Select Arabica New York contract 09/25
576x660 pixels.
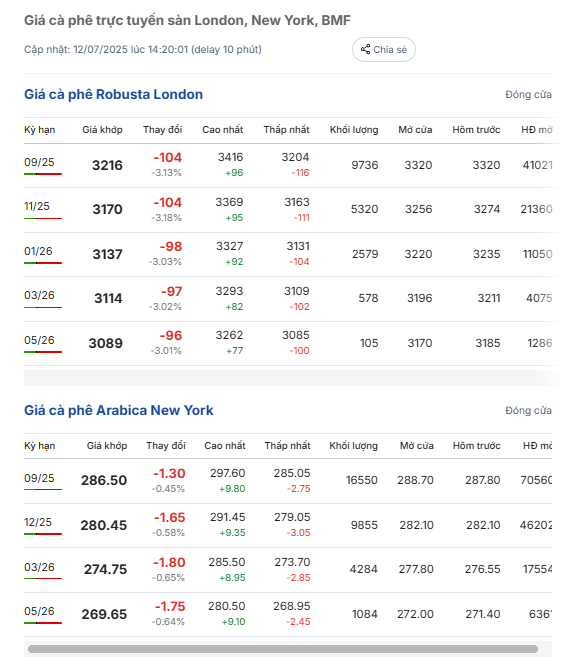pos(39,478)
